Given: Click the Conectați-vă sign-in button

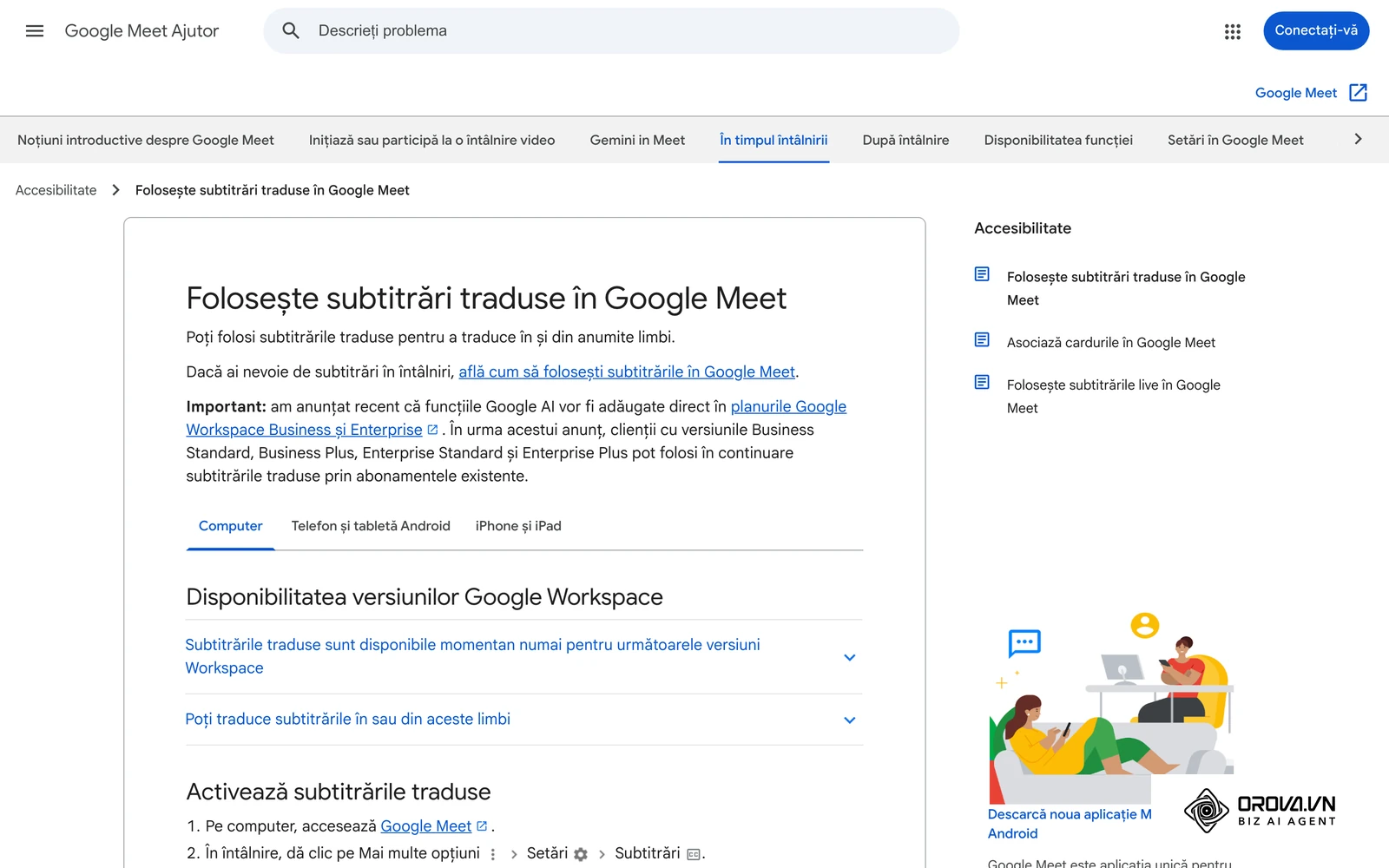Looking at the screenshot, I should (x=1316, y=30).
